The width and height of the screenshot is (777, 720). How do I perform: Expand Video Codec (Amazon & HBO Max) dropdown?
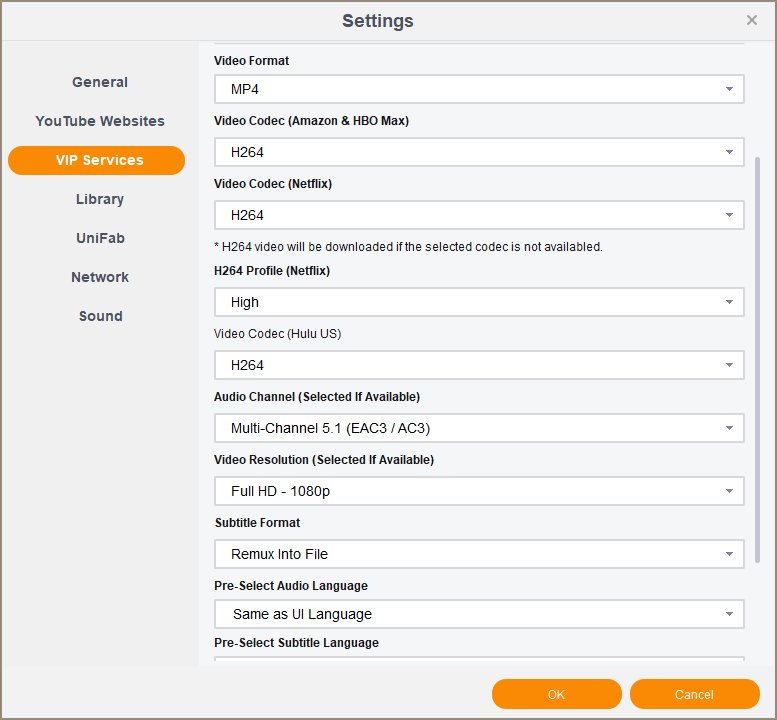coord(479,152)
